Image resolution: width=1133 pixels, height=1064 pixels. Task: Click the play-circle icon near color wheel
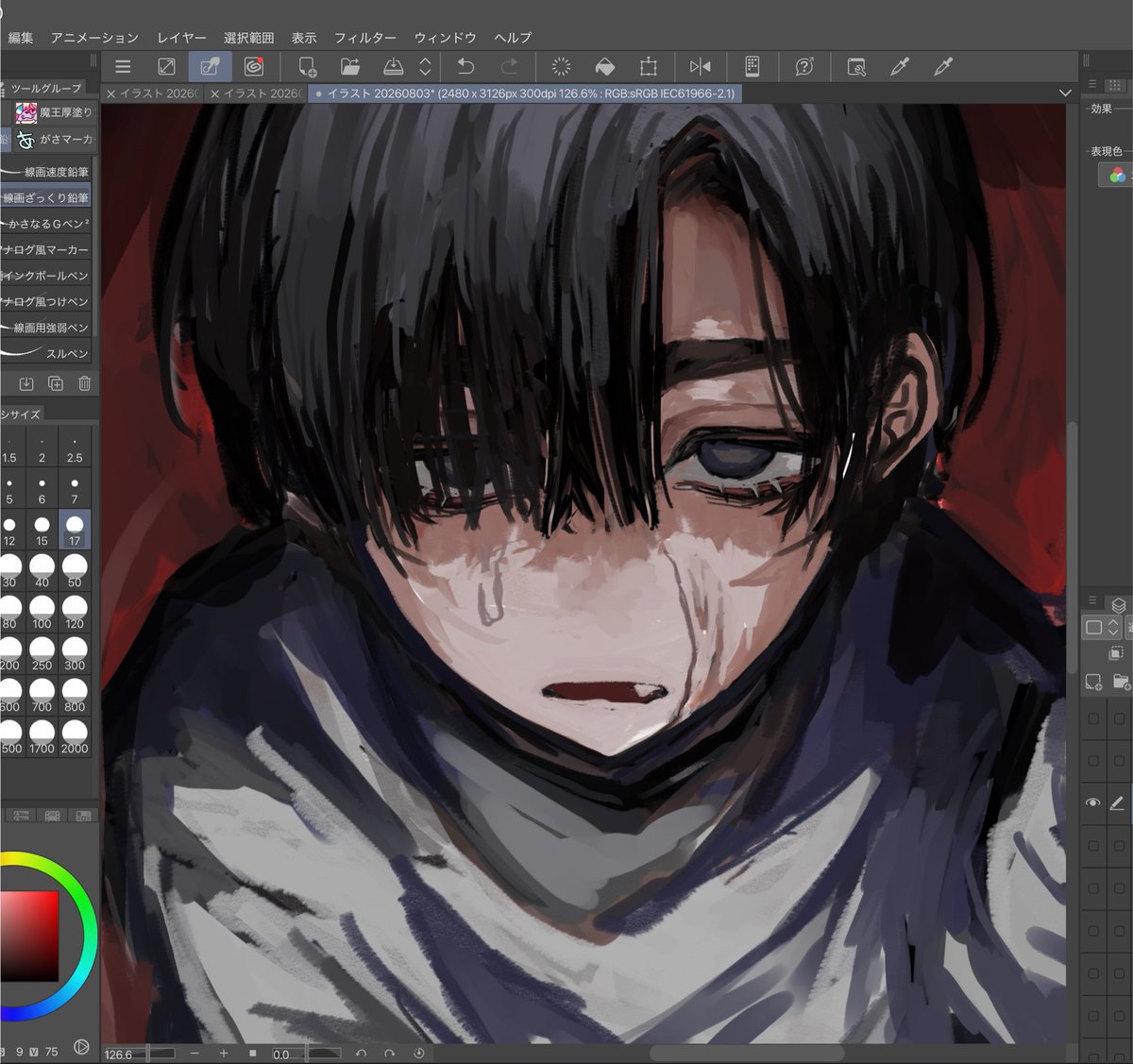81,1047
